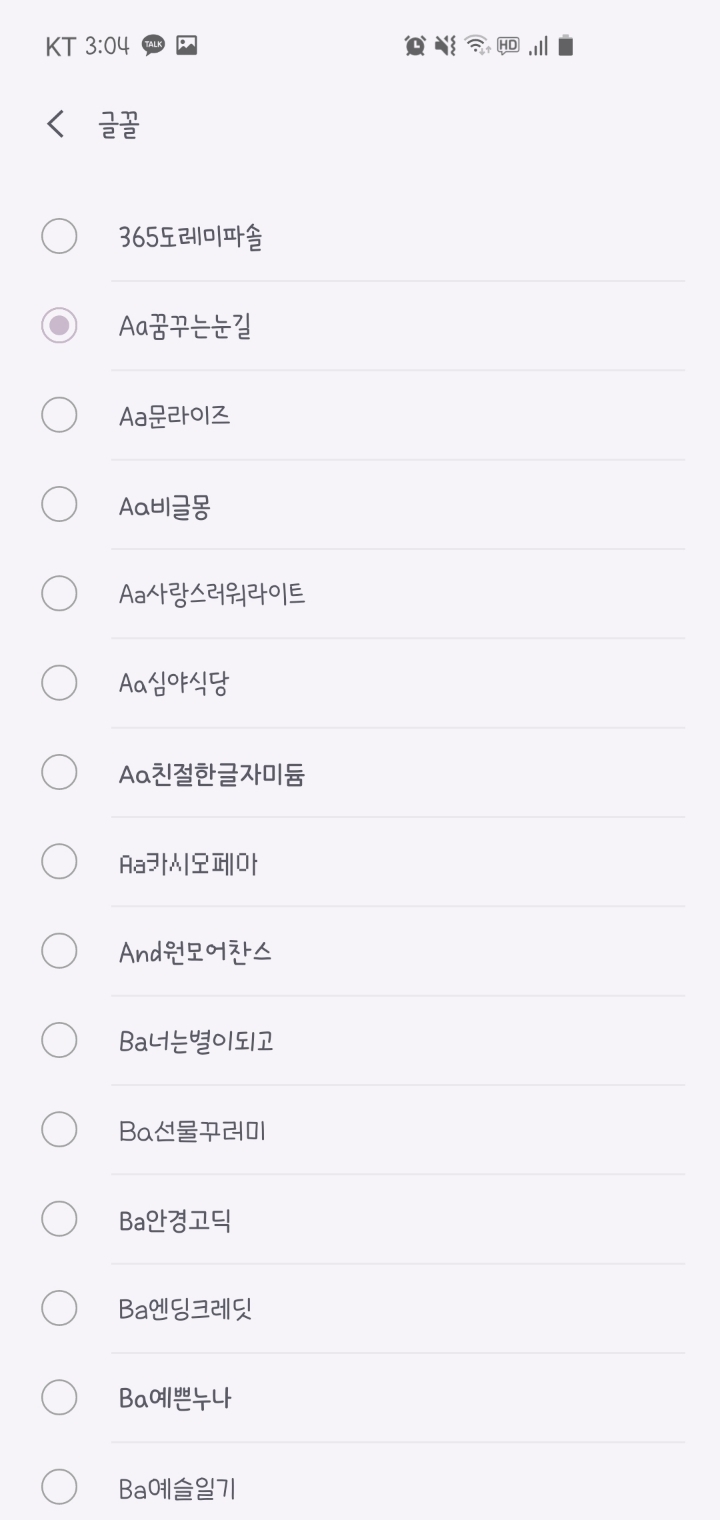Select the Ba너는별이되고 font
This screenshot has width=720, height=1520.
196,1041
